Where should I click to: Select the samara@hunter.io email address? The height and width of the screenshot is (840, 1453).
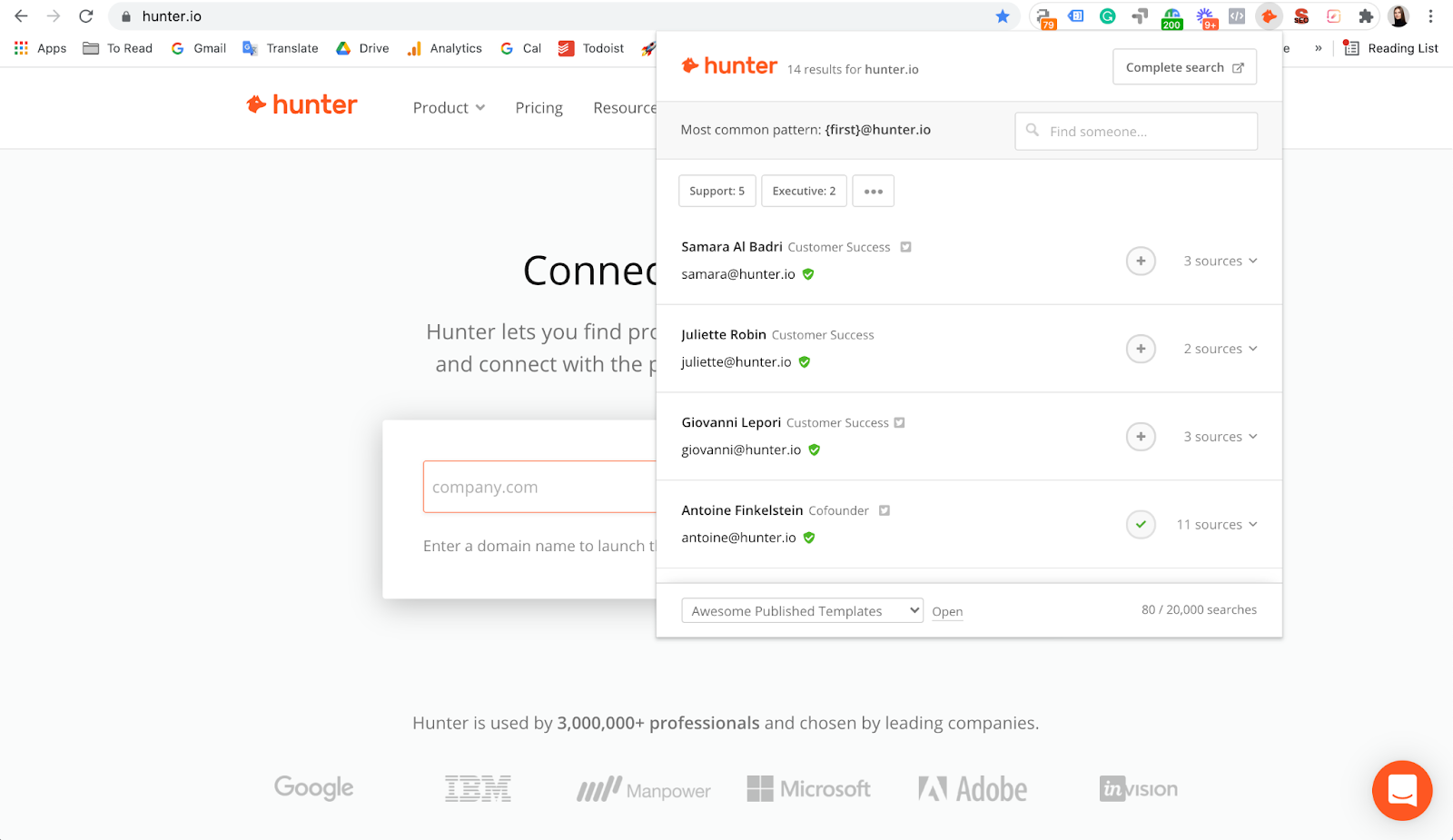click(x=738, y=274)
